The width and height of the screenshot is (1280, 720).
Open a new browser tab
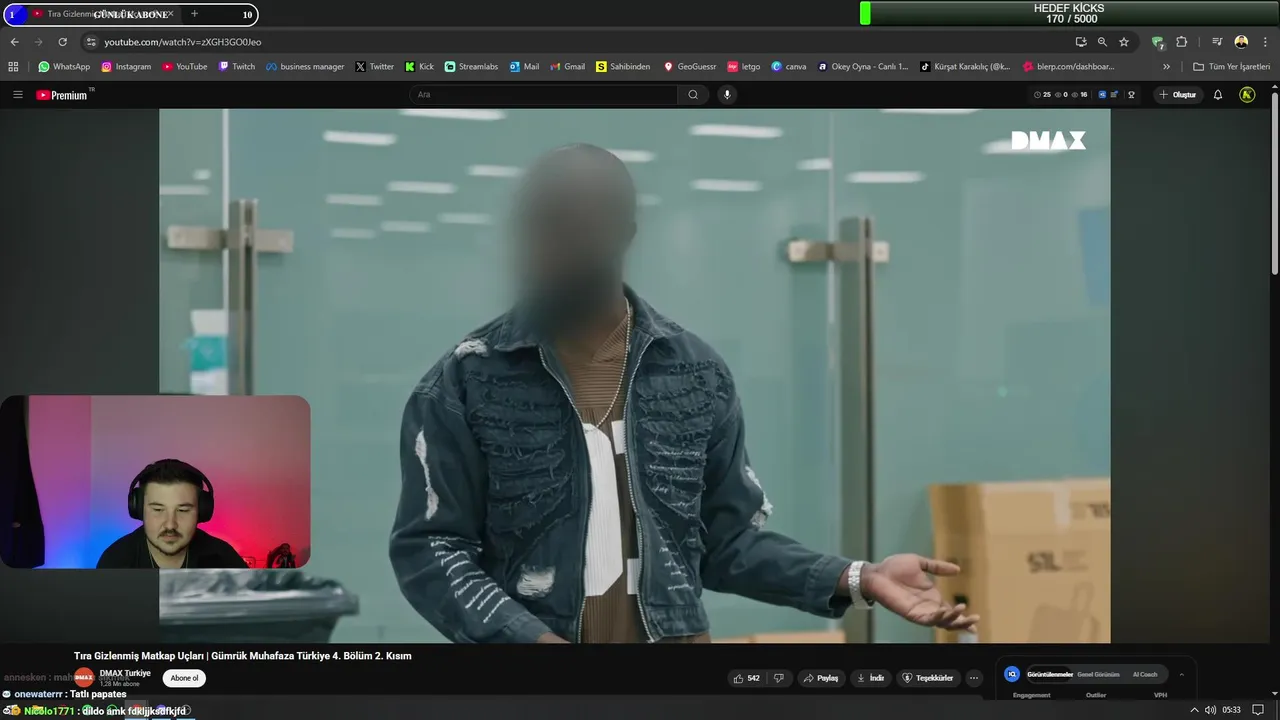[194, 14]
